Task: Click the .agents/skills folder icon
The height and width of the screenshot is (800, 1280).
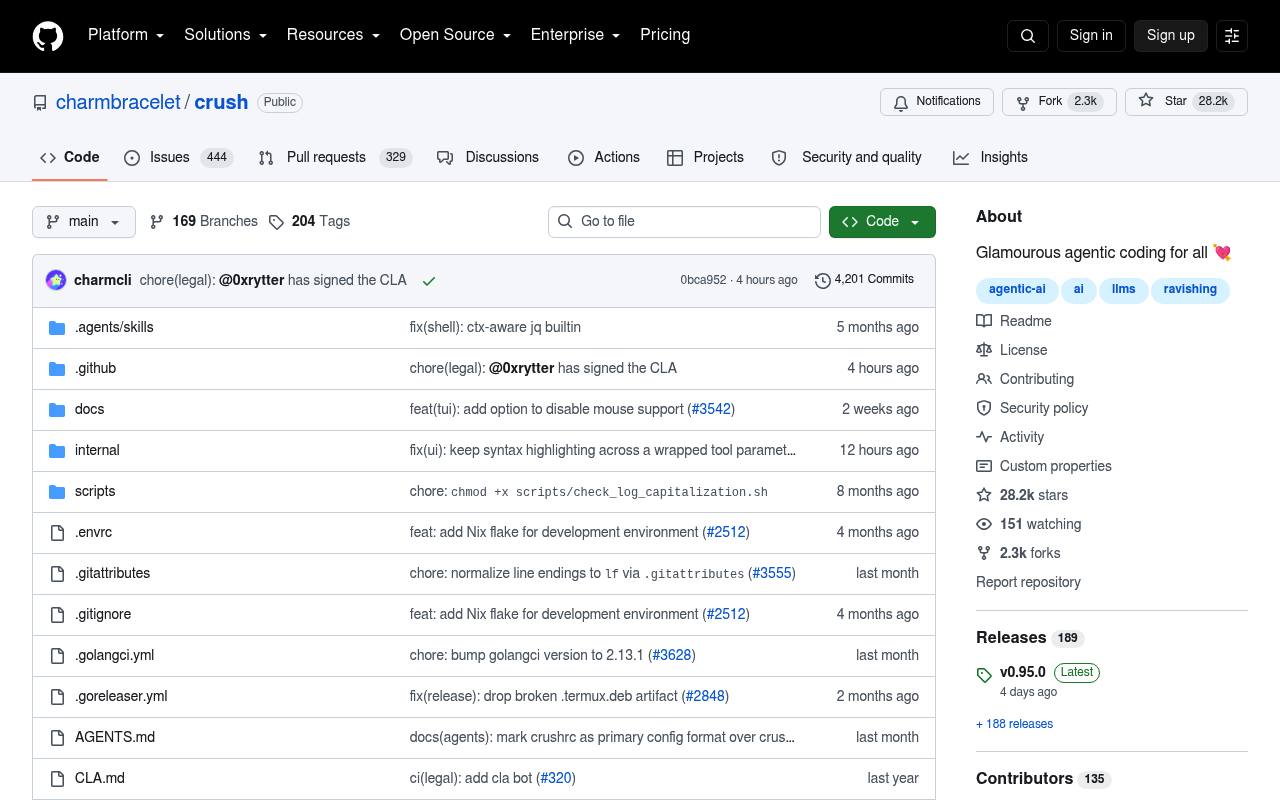Action: pos(57,327)
